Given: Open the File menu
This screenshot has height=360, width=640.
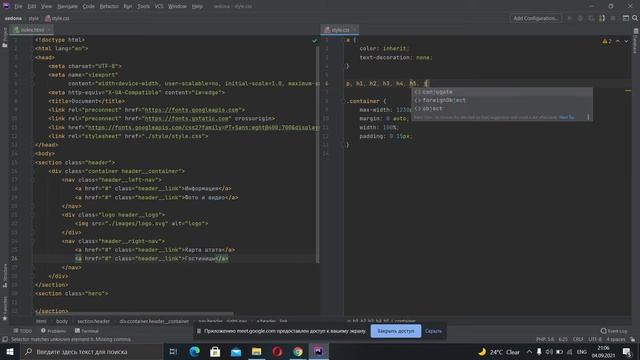Looking at the screenshot, I should point(18,7).
